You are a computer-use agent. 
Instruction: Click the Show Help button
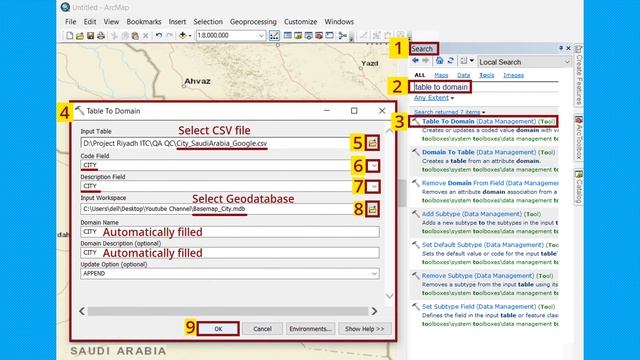coord(364,329)
